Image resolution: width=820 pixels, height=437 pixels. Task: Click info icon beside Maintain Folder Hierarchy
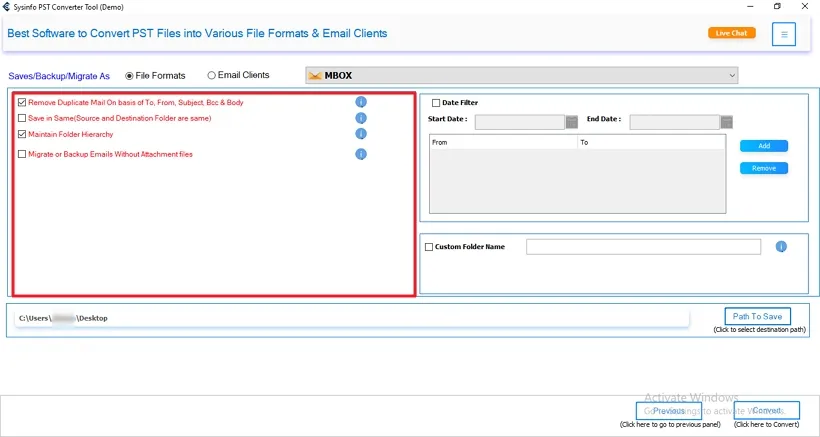point(361,134)
